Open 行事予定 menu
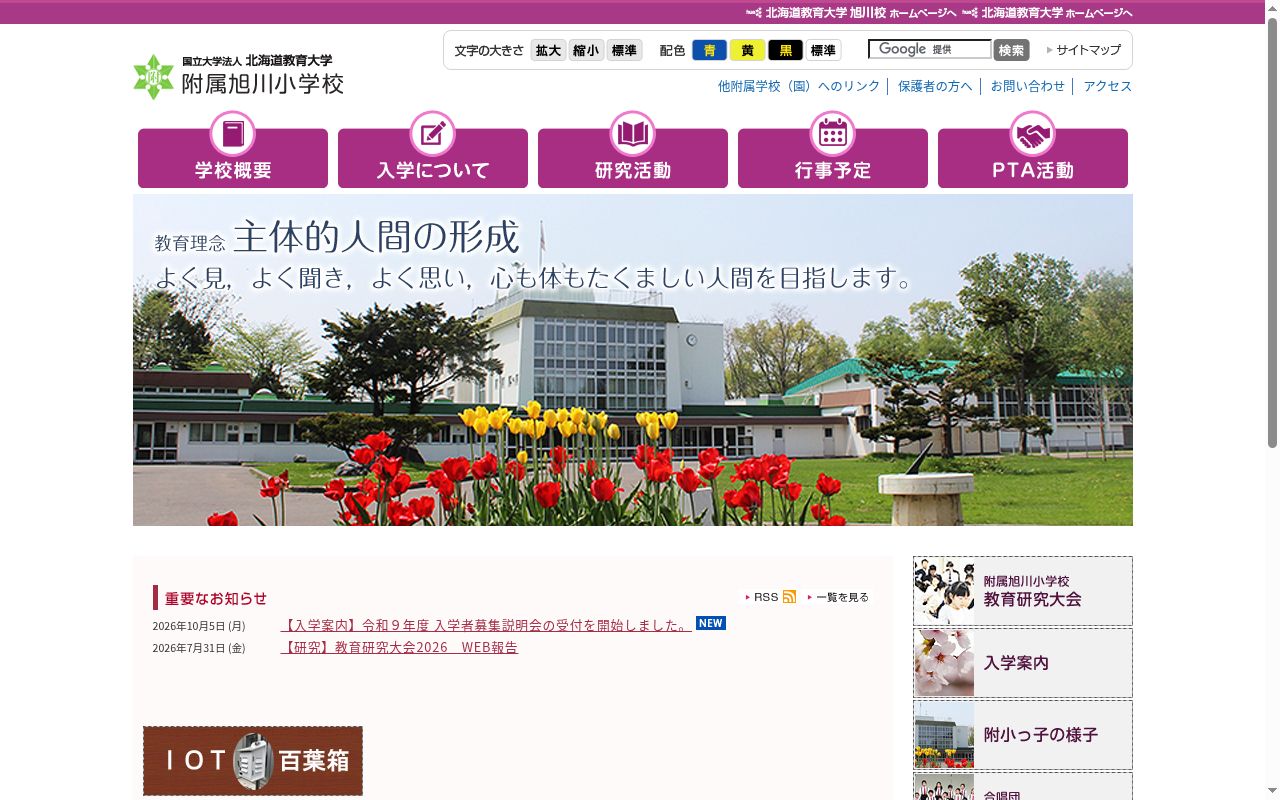 tap(833, 158)
